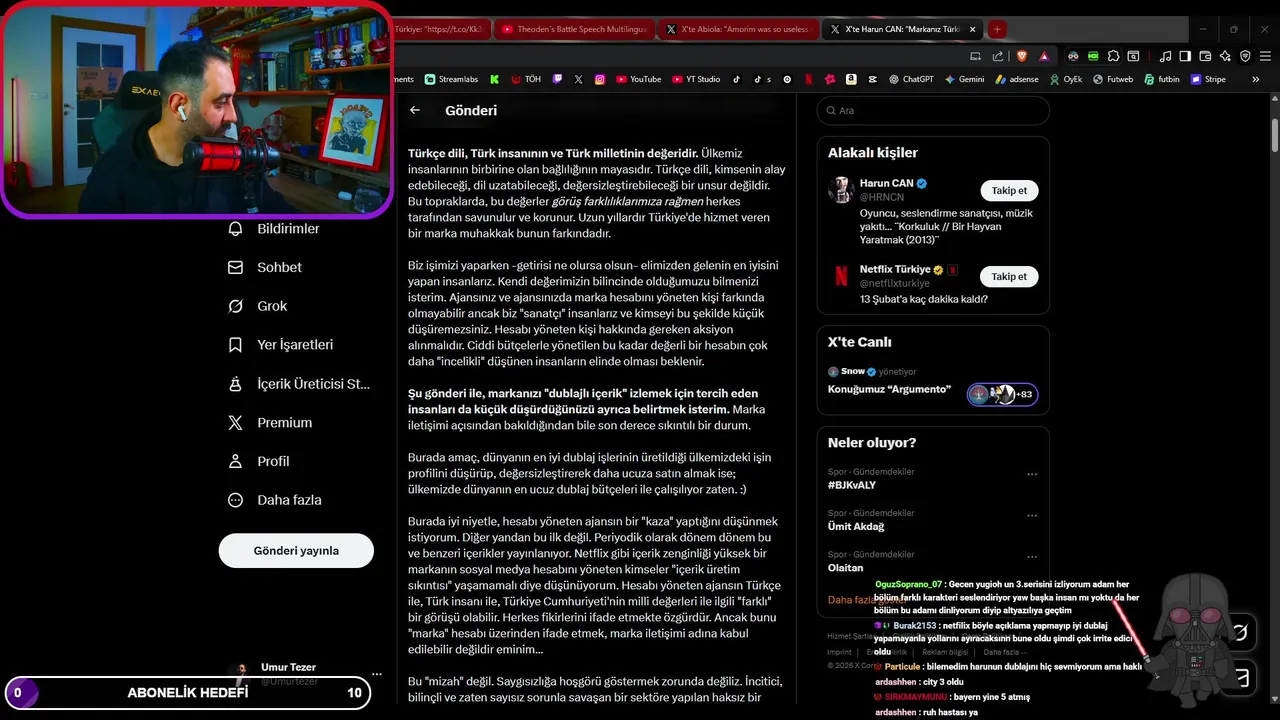Expand Daha fazla in the sidebar
Screen dimensions: 1280x720
click(x=275, y=500)
